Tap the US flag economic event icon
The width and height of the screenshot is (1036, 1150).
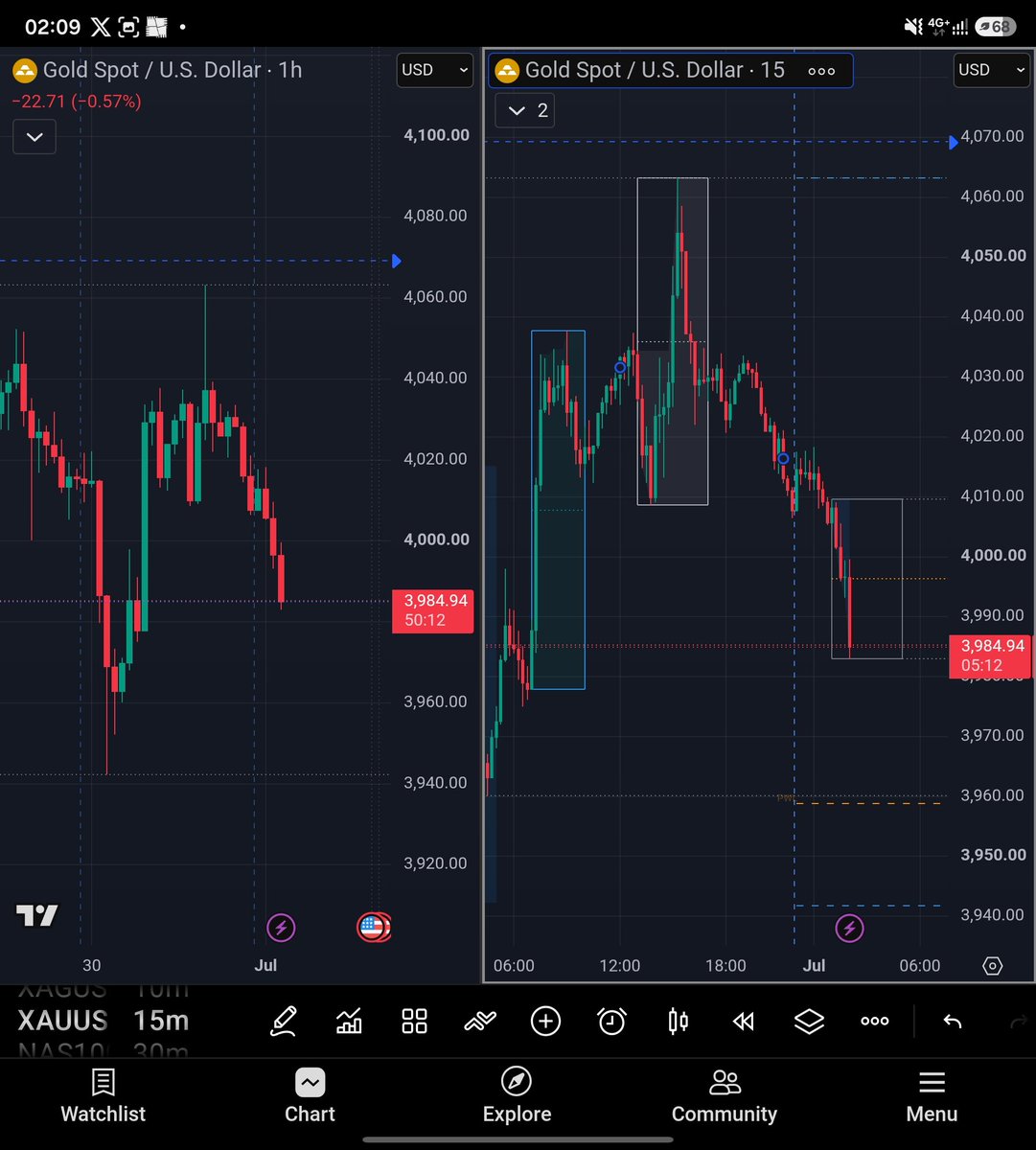(x=374, y=928)
